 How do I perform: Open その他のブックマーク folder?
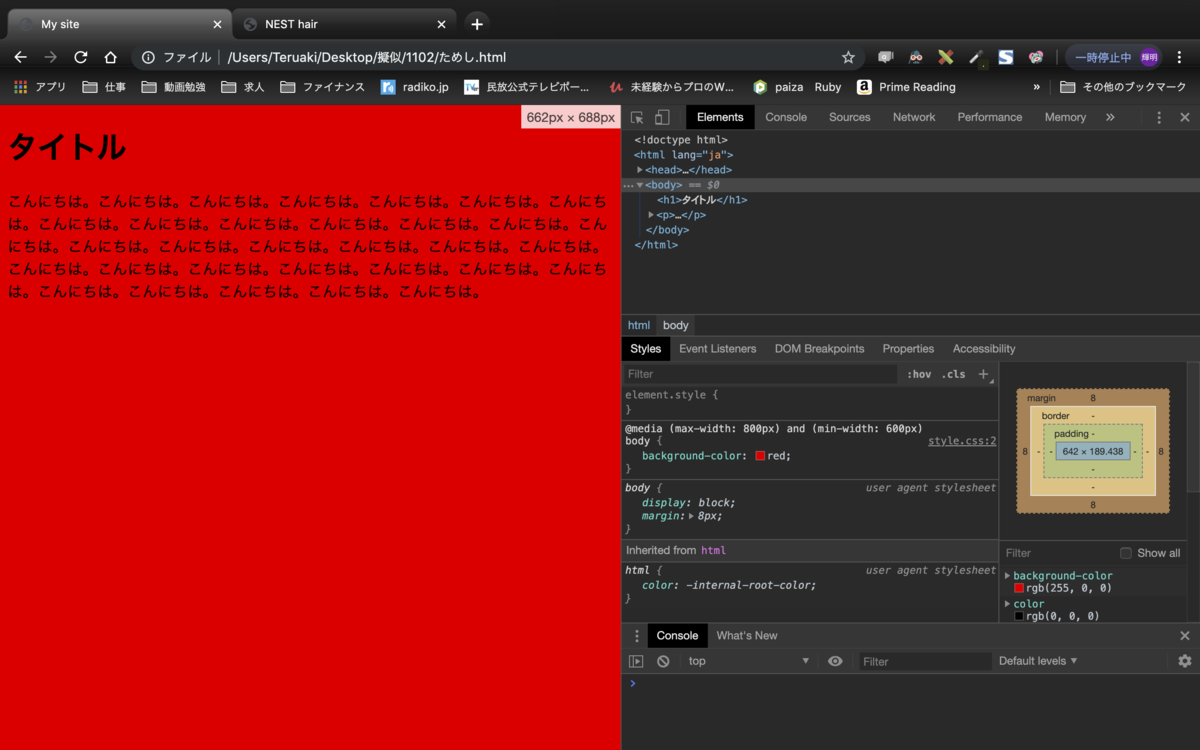[1123, 87]
